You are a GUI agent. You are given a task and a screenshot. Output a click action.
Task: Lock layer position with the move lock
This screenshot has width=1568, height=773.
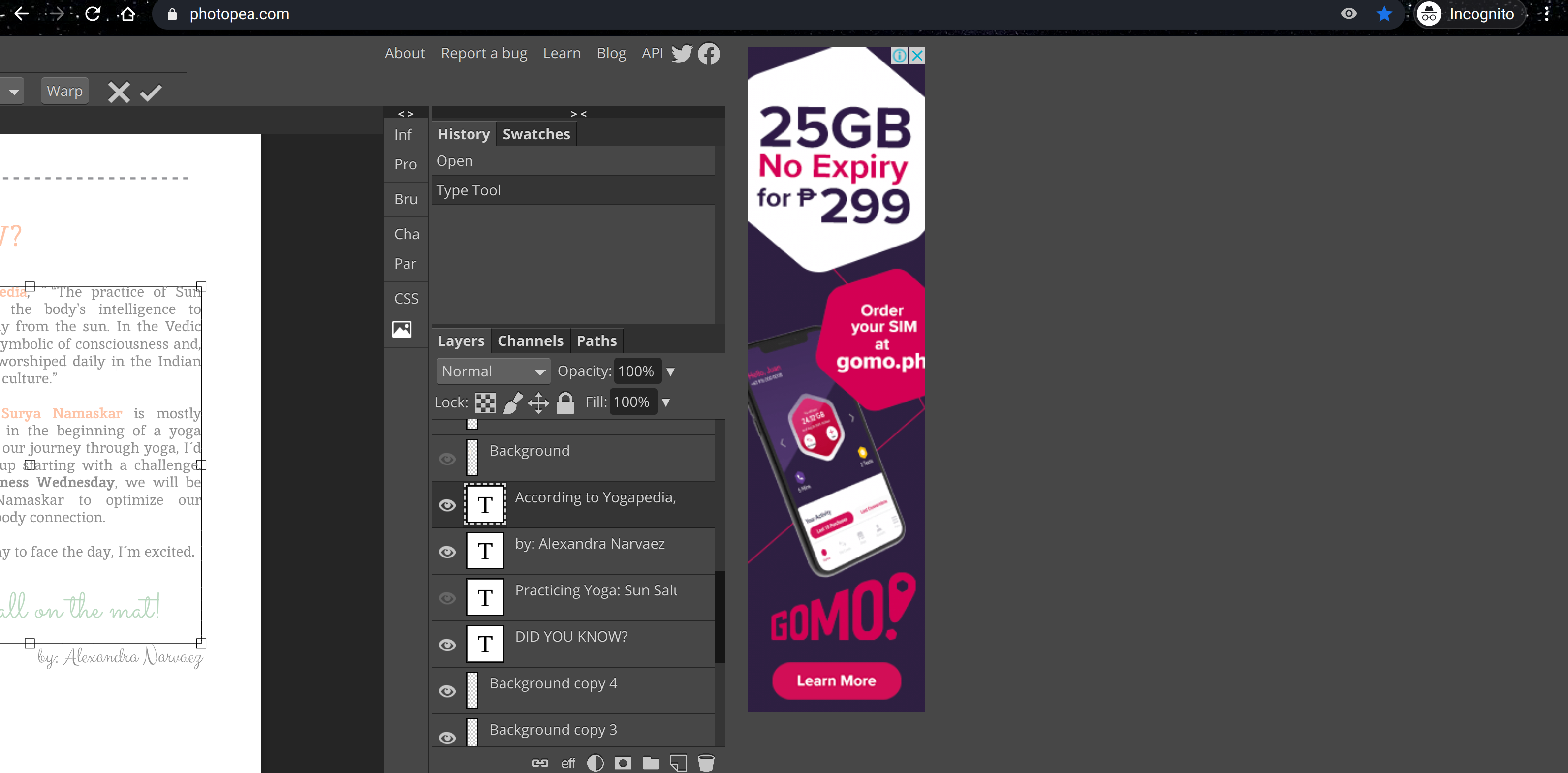click(x=538, y=402)
